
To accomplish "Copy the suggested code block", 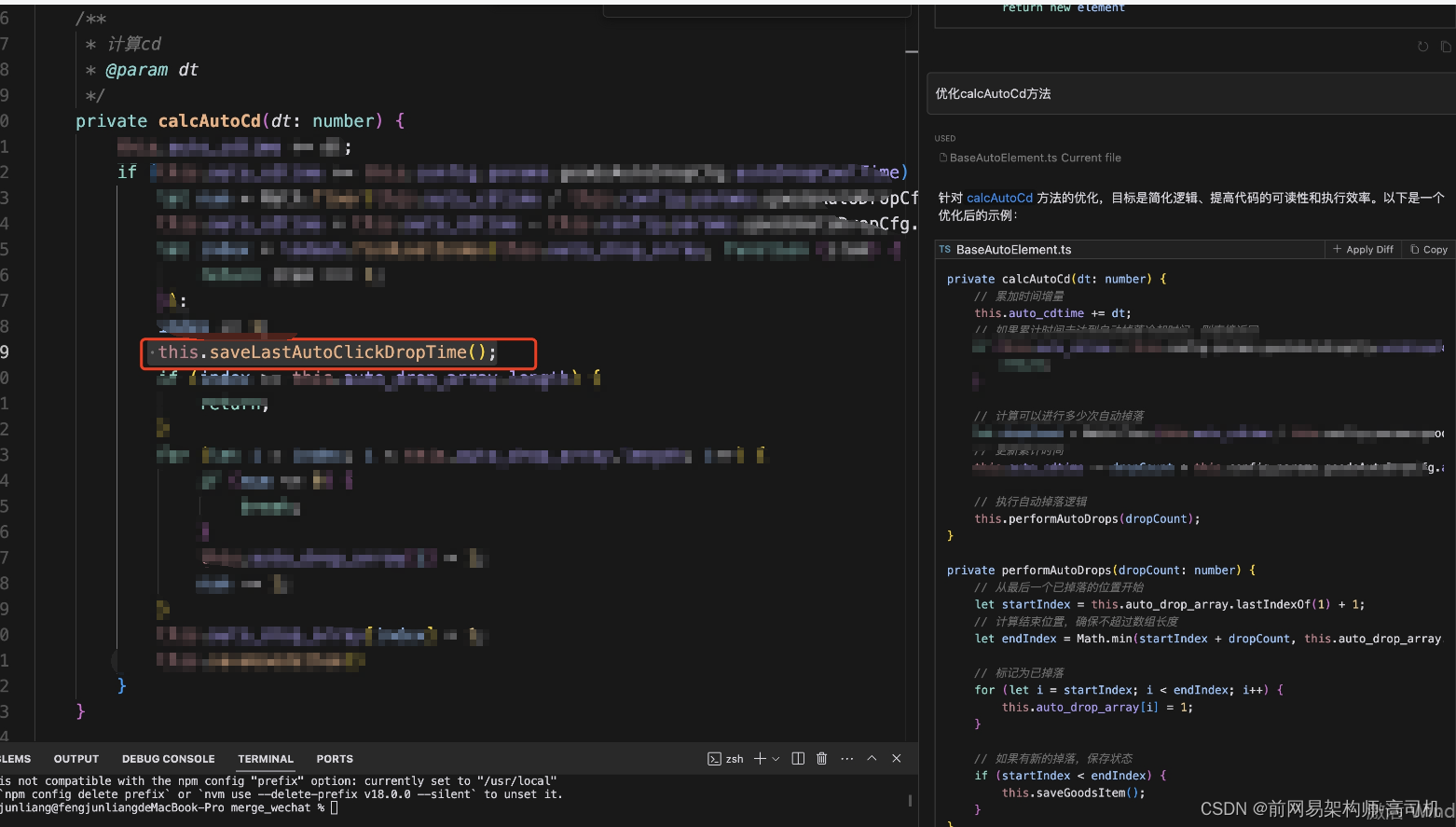I will (1429, 250).
